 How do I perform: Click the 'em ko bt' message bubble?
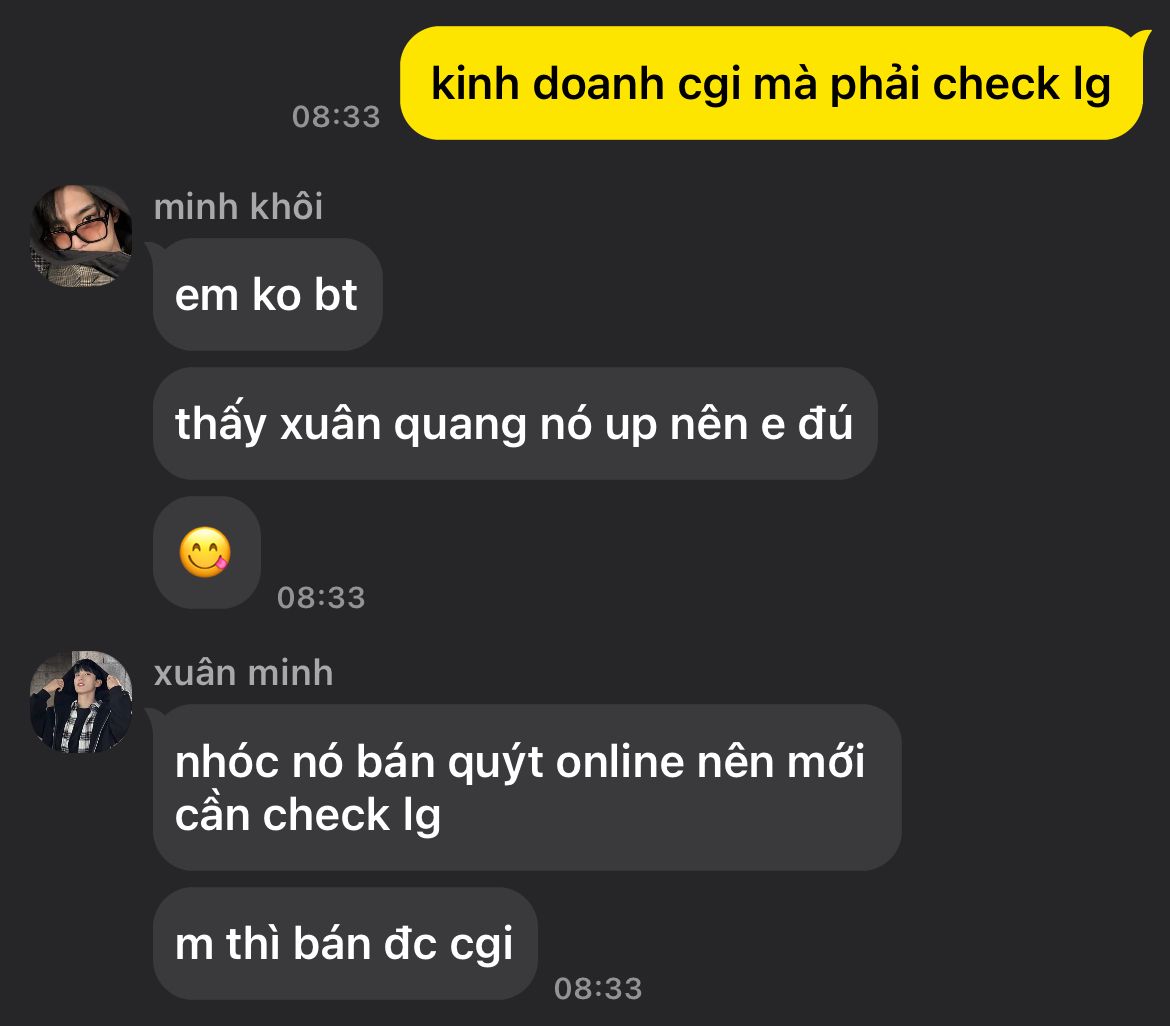pos(268,295)
